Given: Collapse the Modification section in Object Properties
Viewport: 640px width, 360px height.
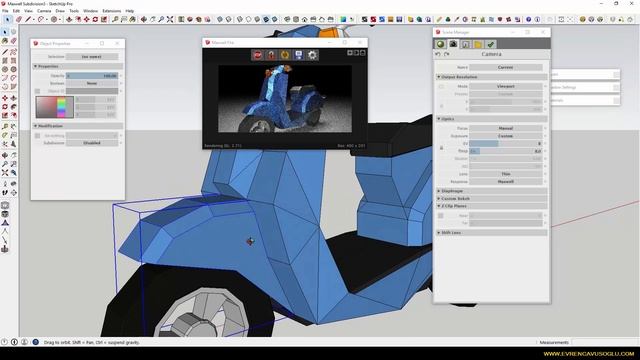Looking at the screenshot, I should click(x=78, y=126).
